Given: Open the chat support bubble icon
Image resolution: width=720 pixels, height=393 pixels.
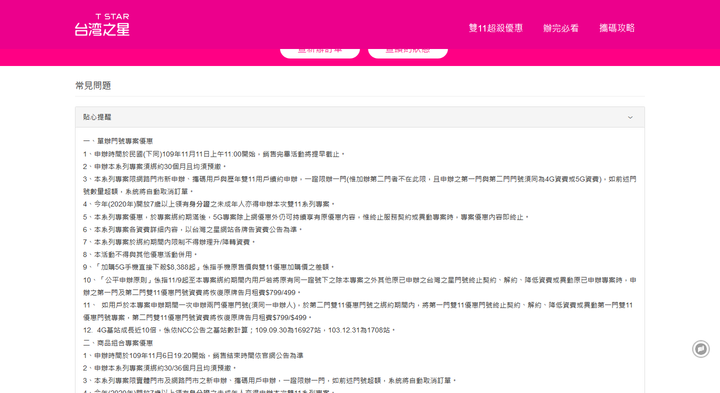Looking at the screenshot, I should (701, 349).
